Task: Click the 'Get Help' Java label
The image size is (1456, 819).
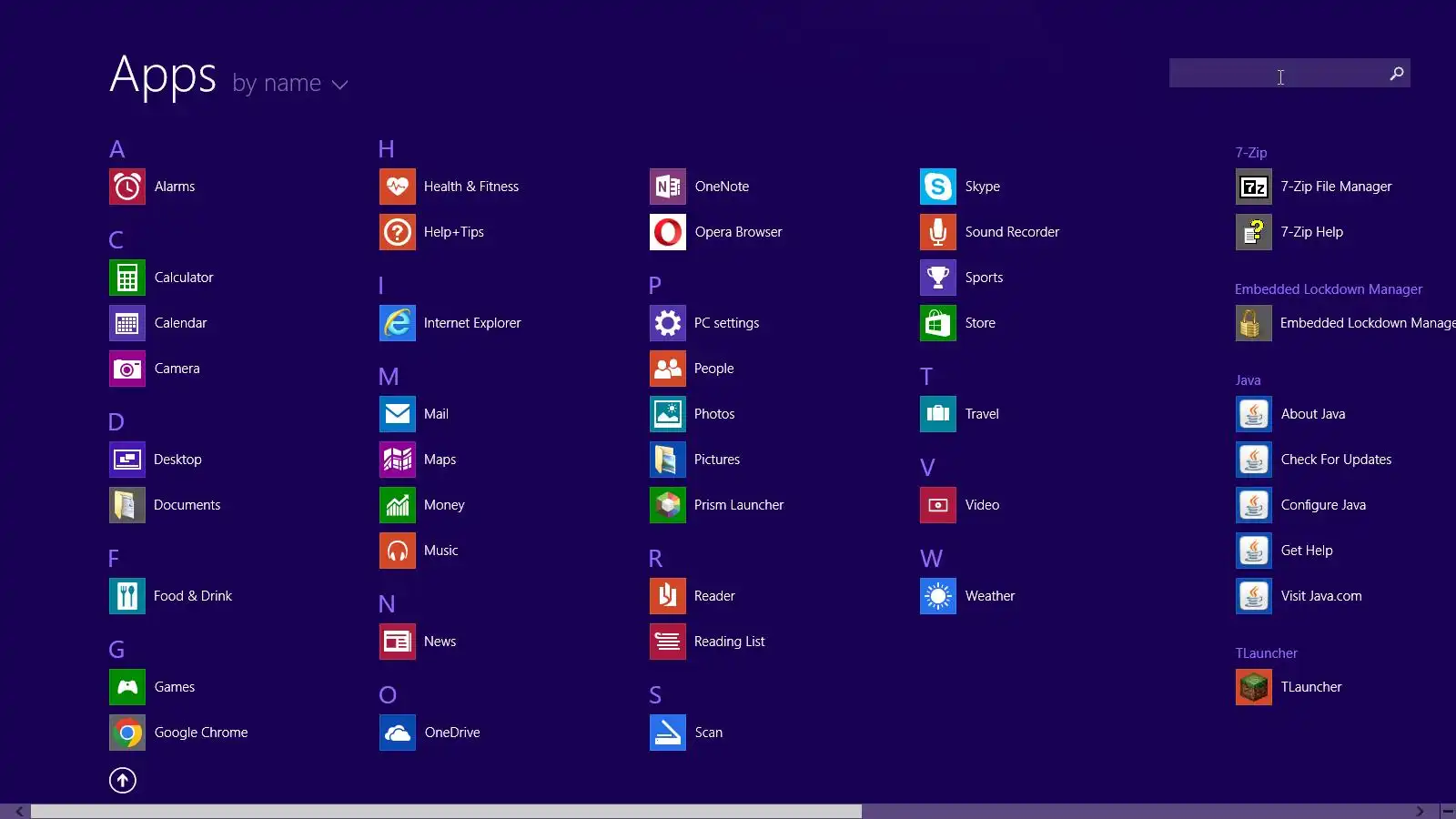Action: [x=1307, y=551]
